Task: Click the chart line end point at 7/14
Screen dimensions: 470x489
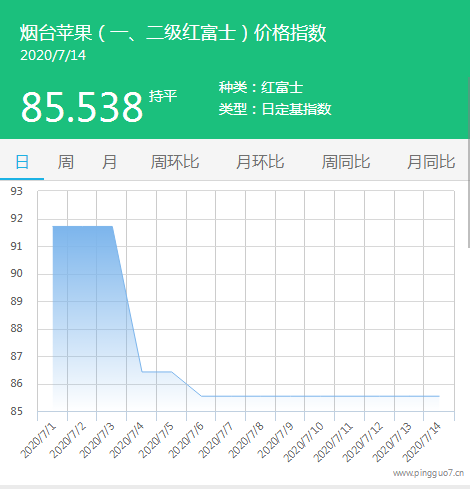Action: (x=439, y=396)
